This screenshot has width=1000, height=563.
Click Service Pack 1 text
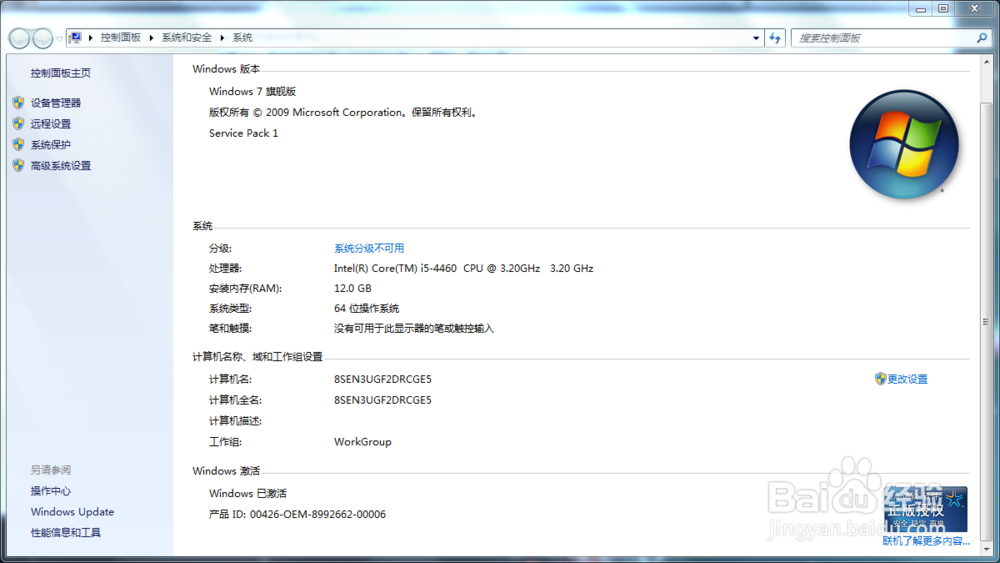[x=244, y=133]
